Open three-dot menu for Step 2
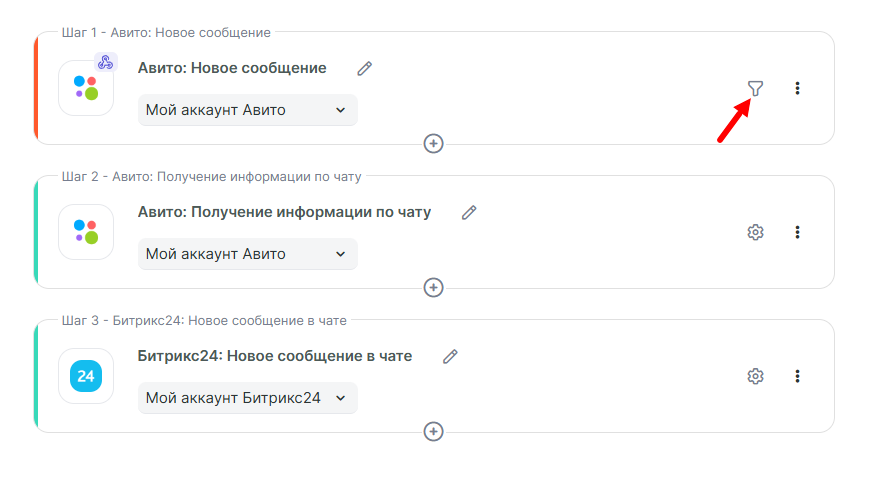 [x=797, y=232]
